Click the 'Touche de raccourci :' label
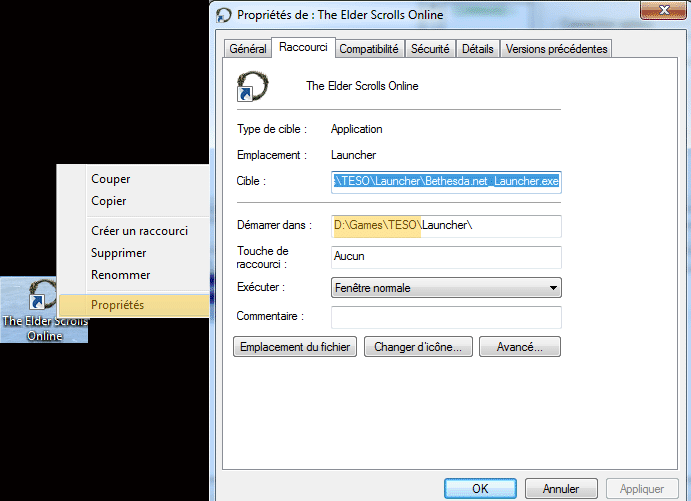Image resolution: width=691 pixels, height=501 pixels. pyautogui.click(x=262, y=257)
